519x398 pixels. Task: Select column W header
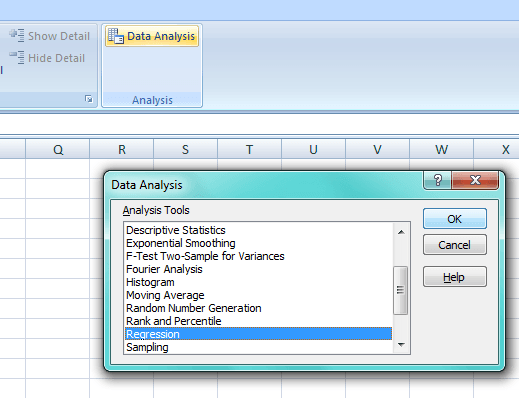pos(442,149)
